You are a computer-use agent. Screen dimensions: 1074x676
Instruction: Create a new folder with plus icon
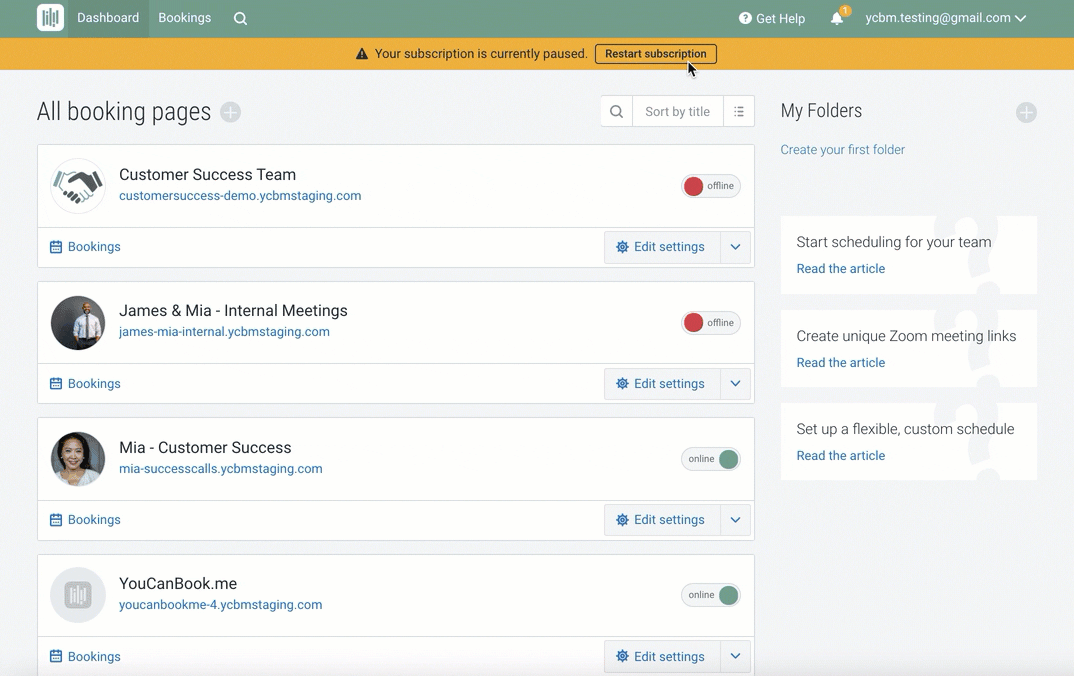[x=1026, y=112]
